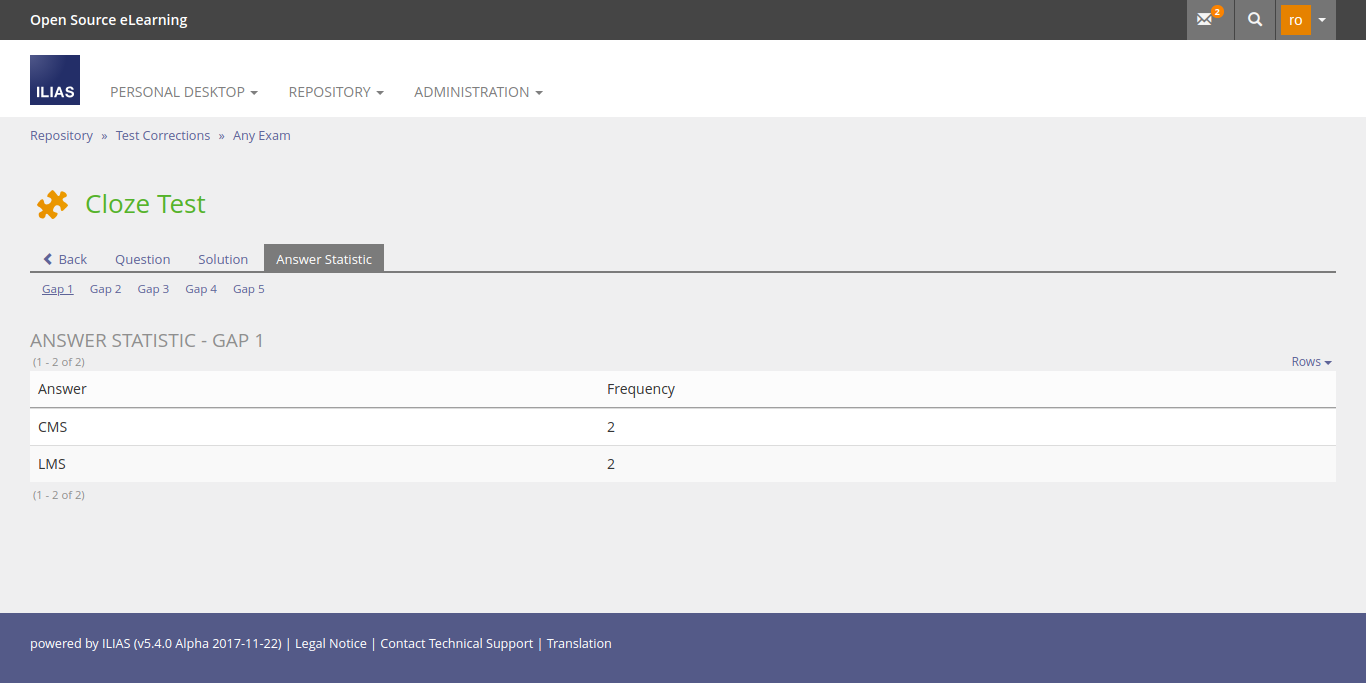Expand the Repository menu
This screenshot has height=683, width=1366.
(336, 92)
